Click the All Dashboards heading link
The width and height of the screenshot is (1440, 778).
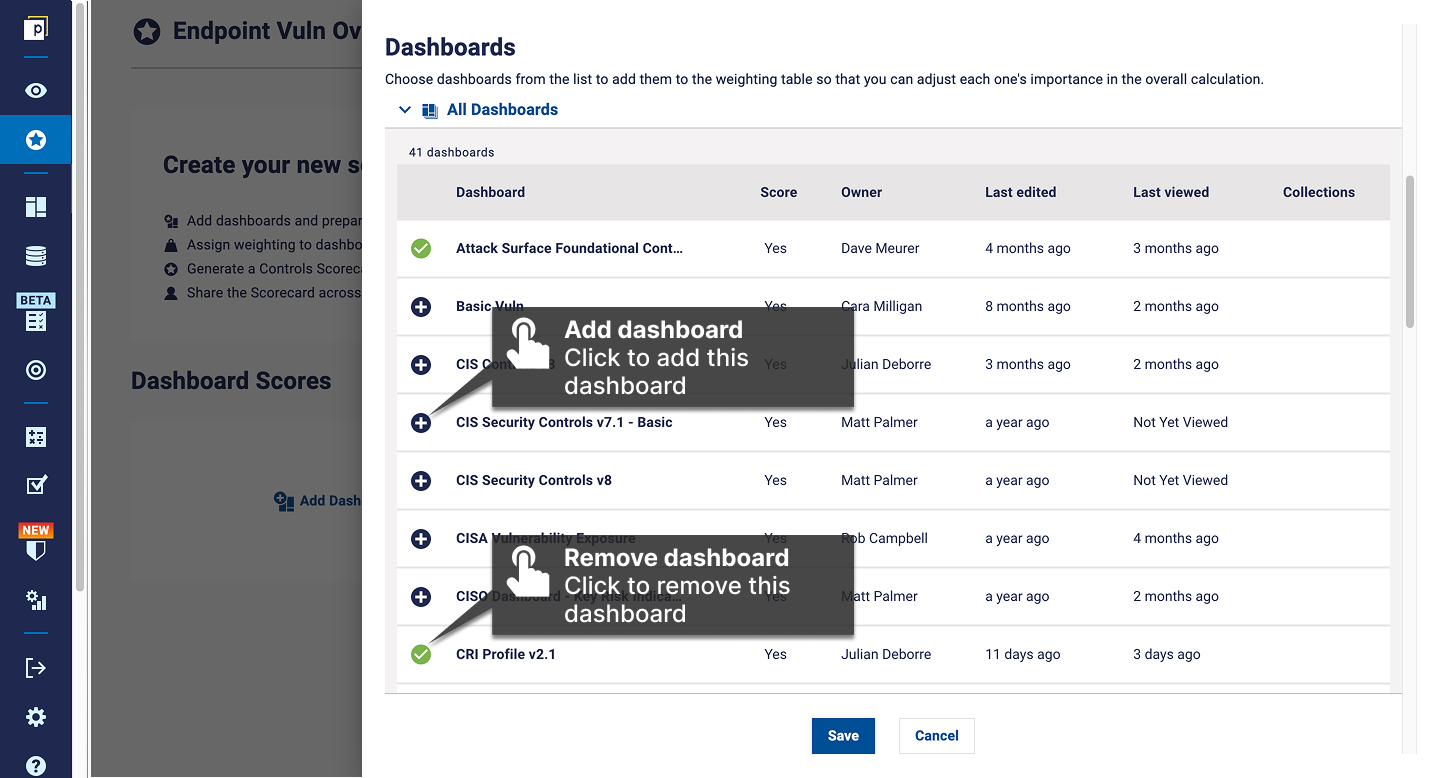click(x=502, y=110)
